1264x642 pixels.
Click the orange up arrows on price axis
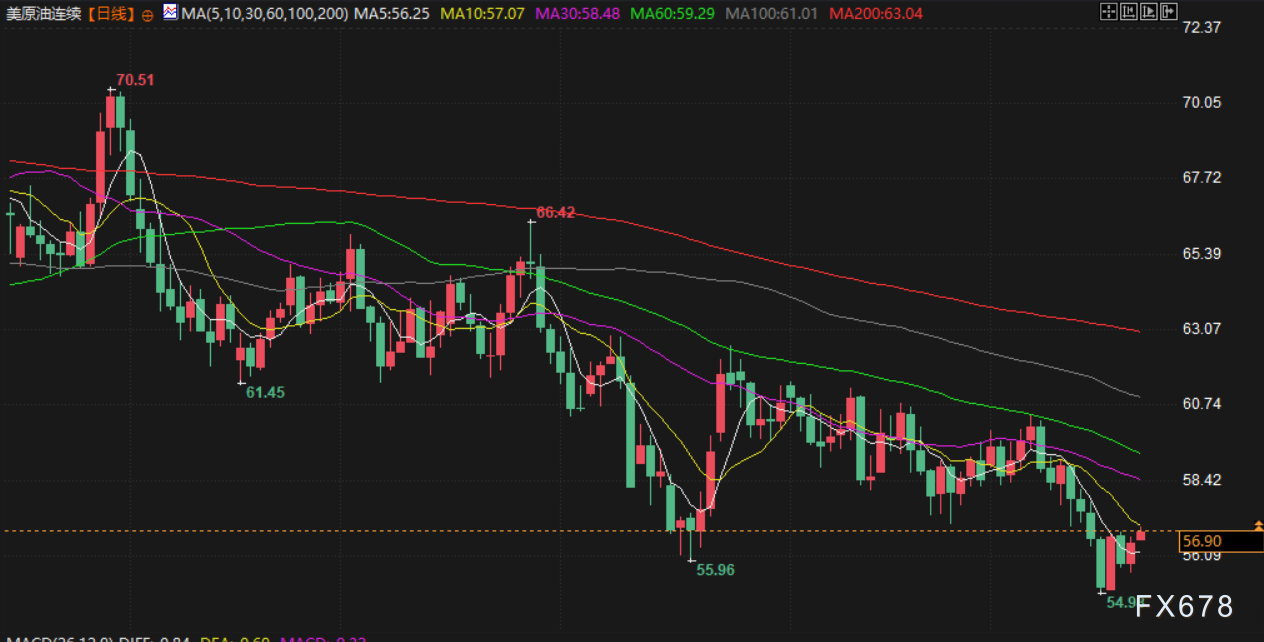[1258, 524]
